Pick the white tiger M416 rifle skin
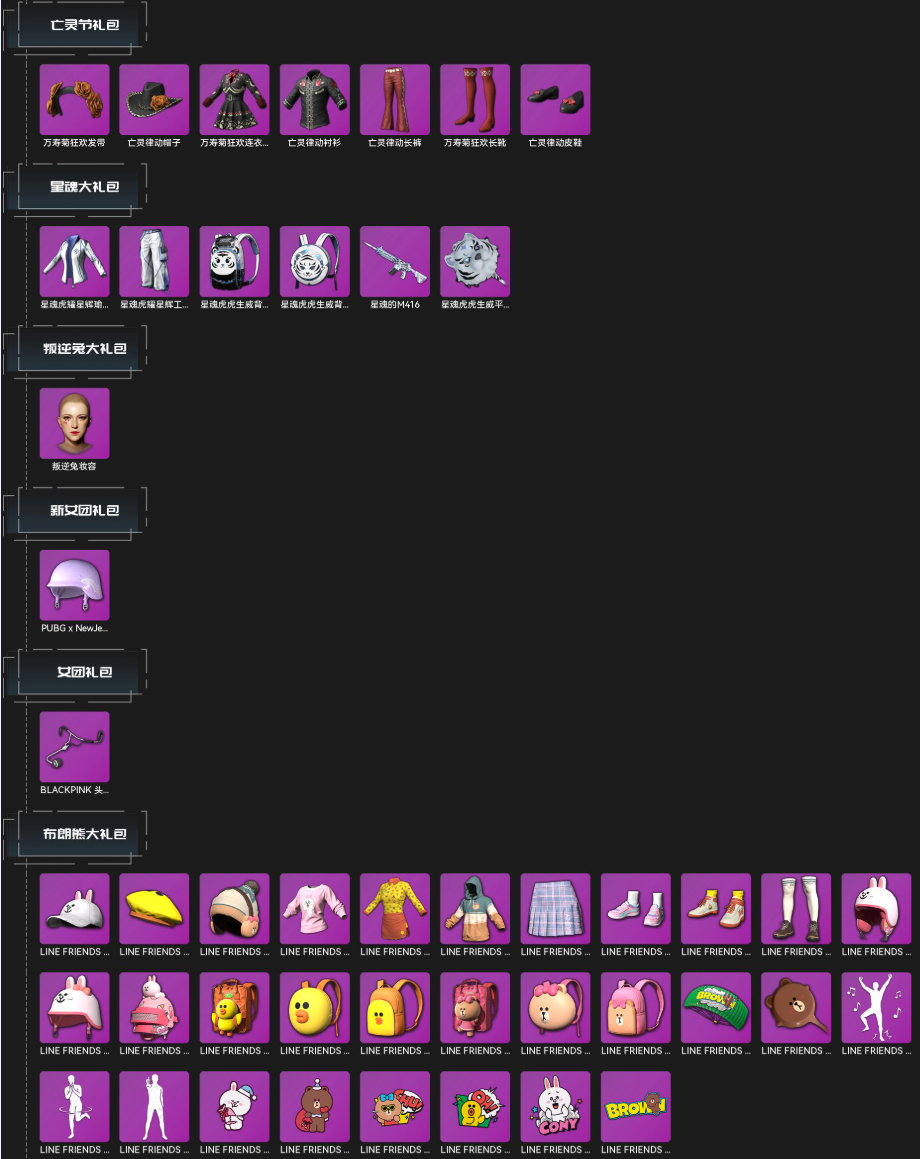 pyautogui.click(x=395, y=261)
